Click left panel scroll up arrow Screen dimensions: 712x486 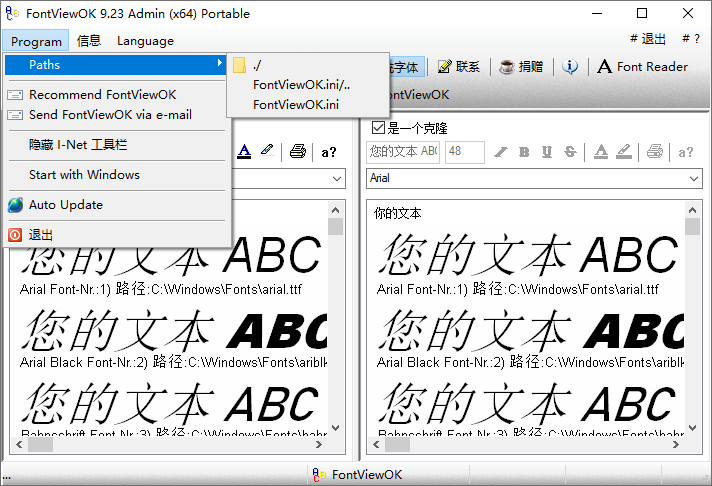(x=336, y=210)
